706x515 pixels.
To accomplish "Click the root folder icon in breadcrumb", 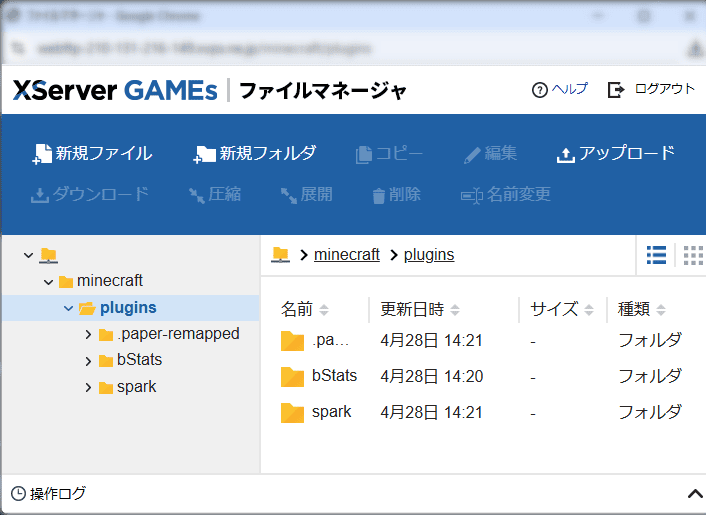I will 281,254.
